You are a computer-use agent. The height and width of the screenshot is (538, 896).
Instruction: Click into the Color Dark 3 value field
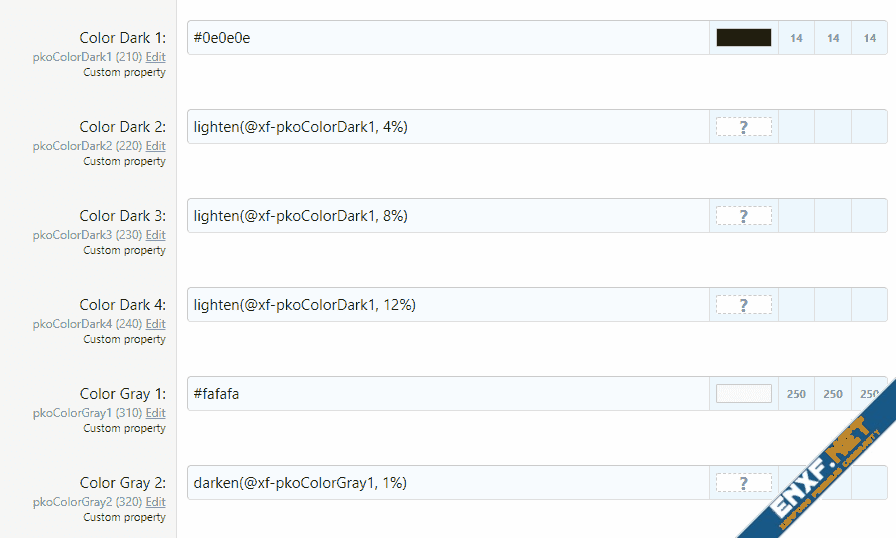click(448, 216)
